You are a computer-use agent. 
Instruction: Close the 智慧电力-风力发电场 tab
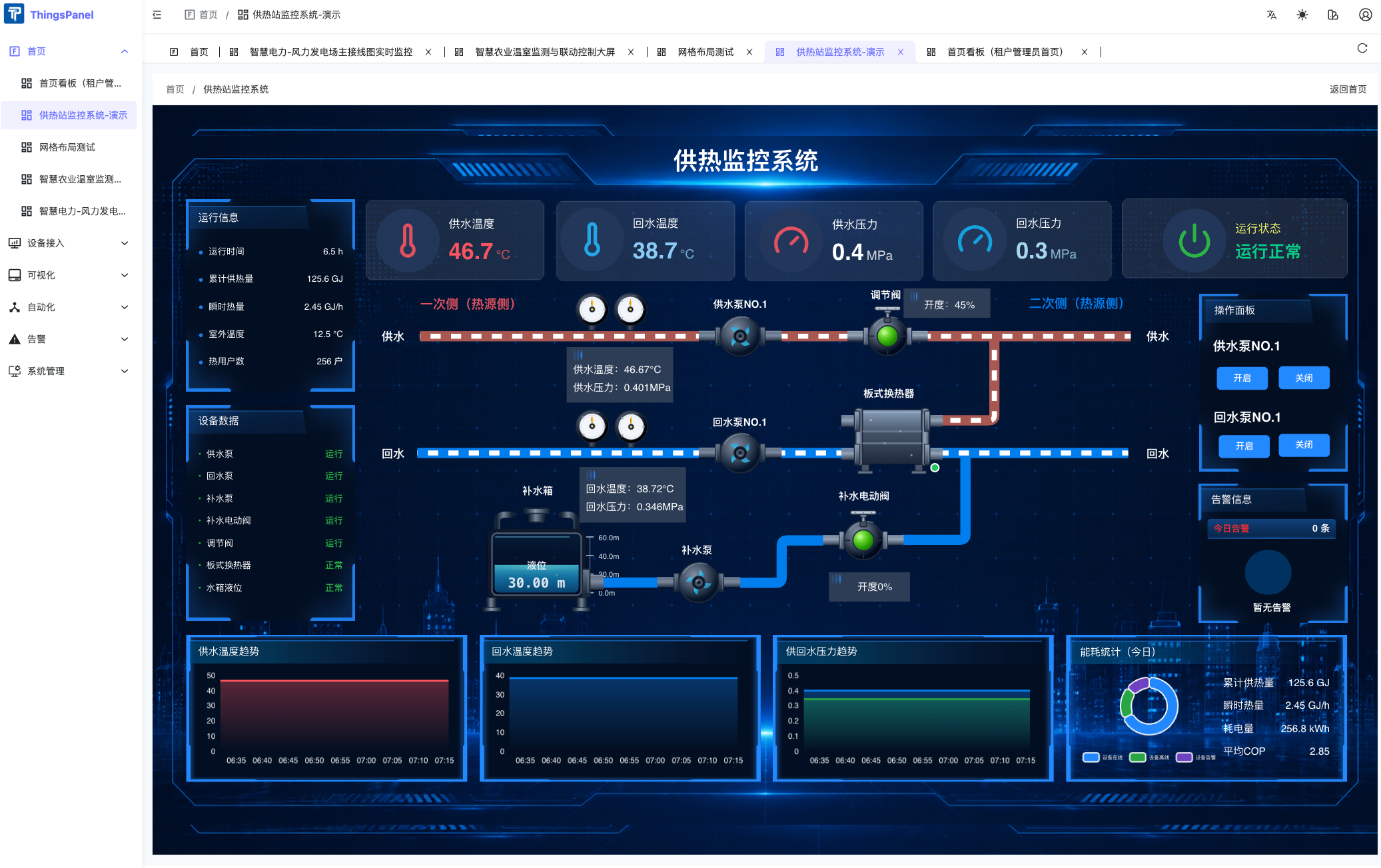[428, 52]
